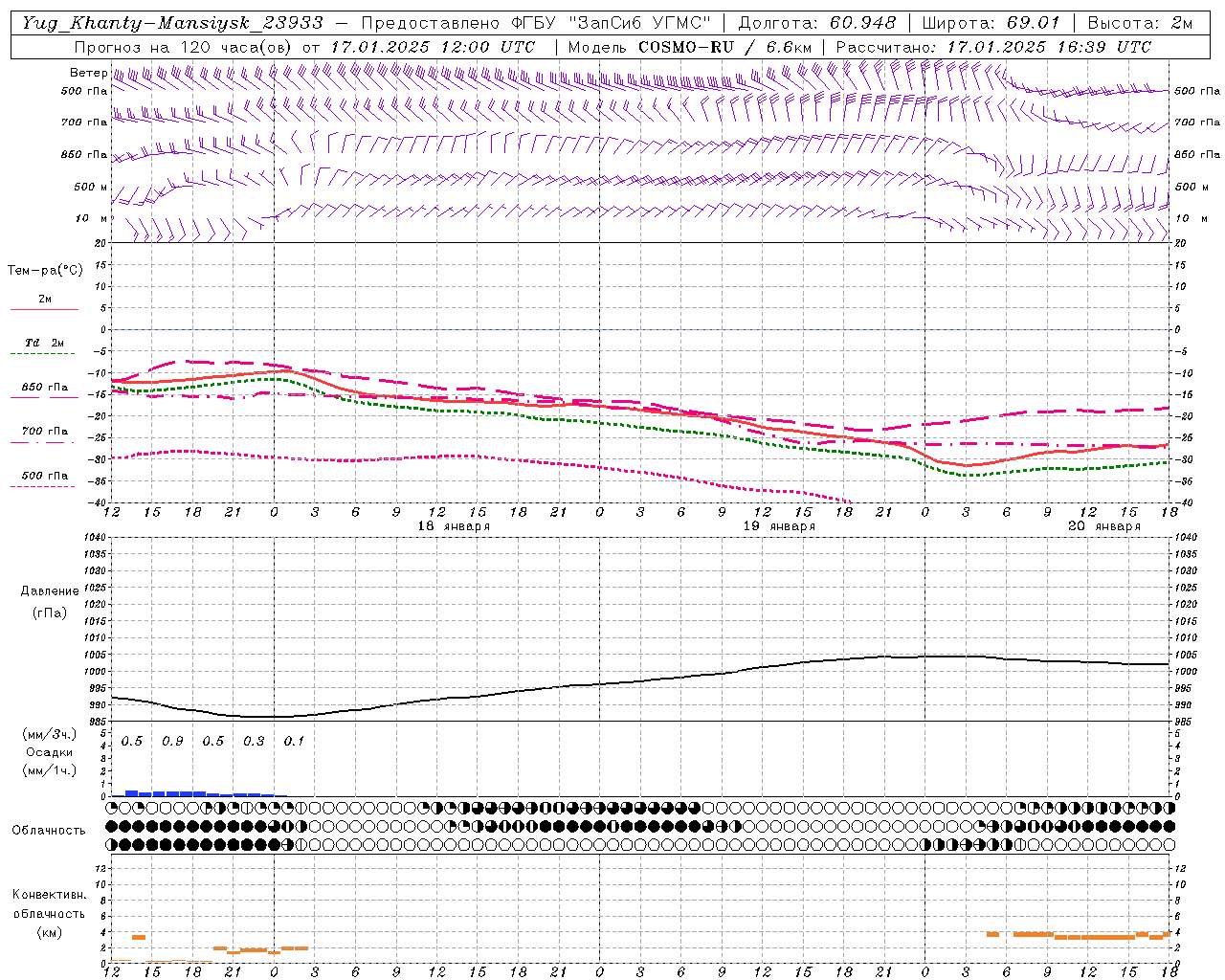Click the longitude value Долгота: 60.948
1225x980 pixels.
coord(817,23)
